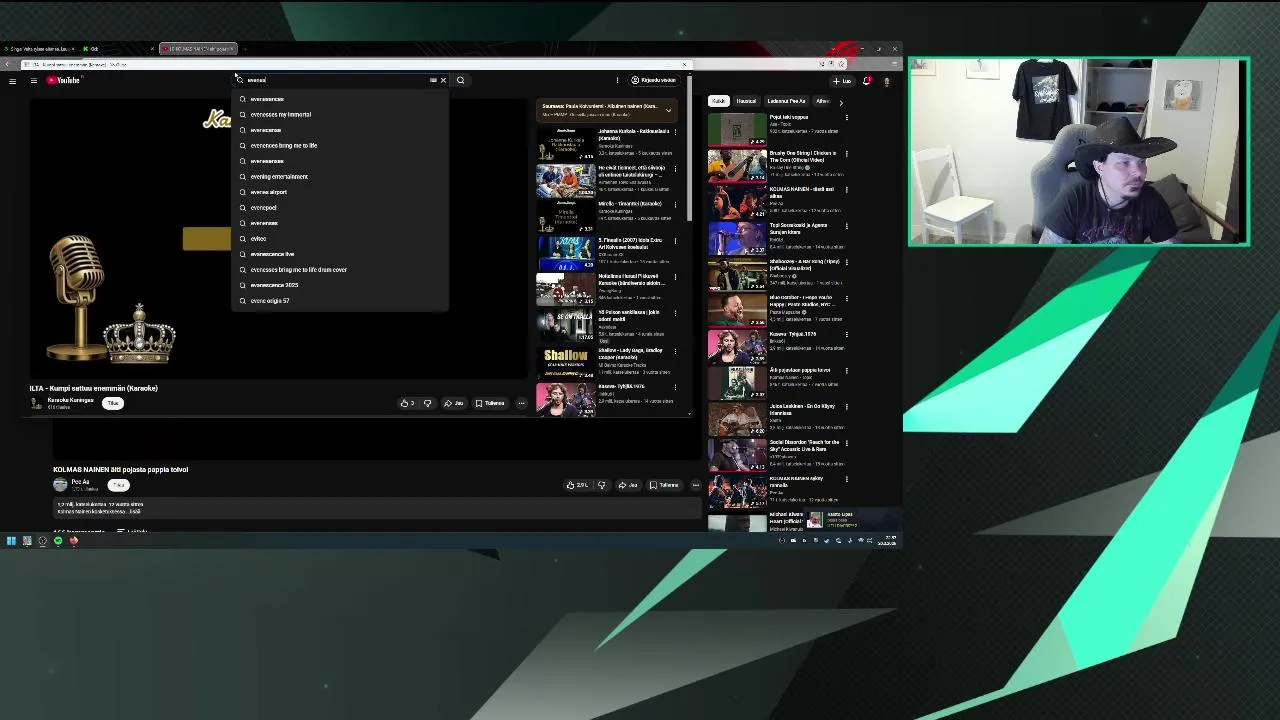
Task: Dislike the KOLMAS NAINEN video
Action: pos(601,485)
